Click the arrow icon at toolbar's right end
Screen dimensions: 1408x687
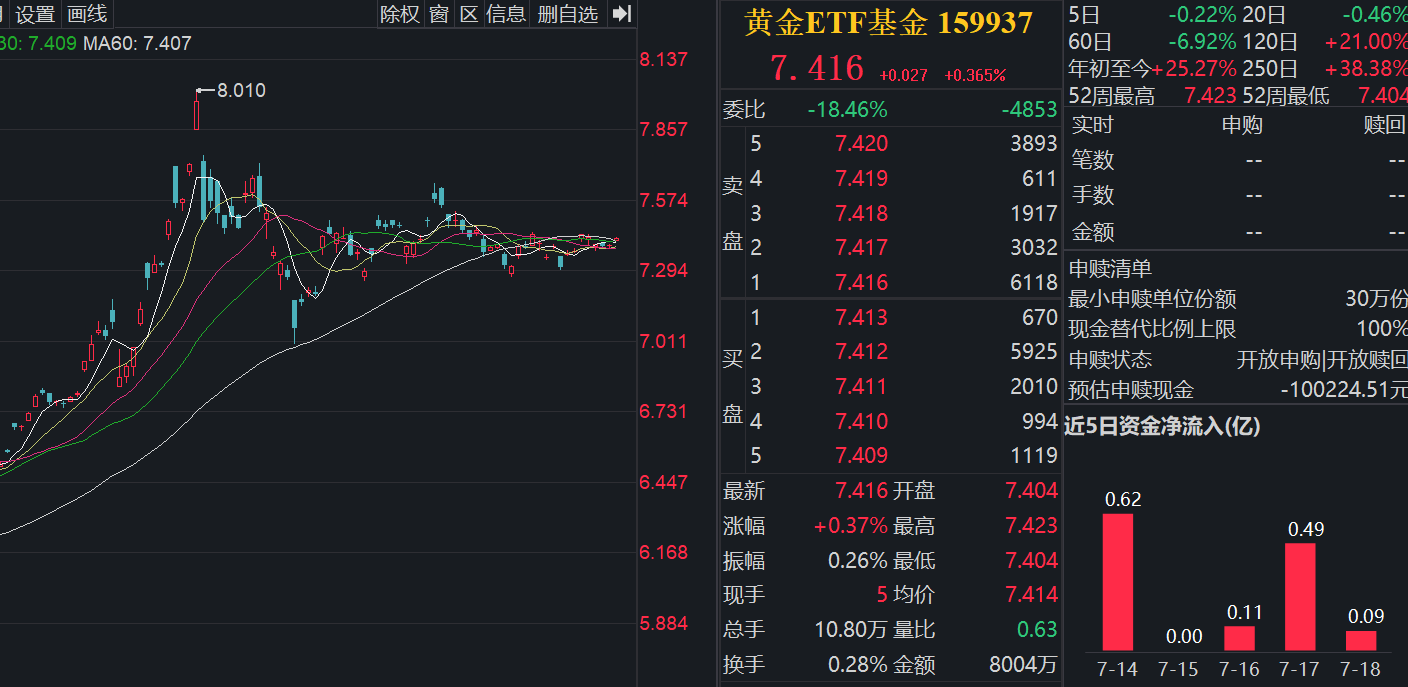click(x=620, y=14)
